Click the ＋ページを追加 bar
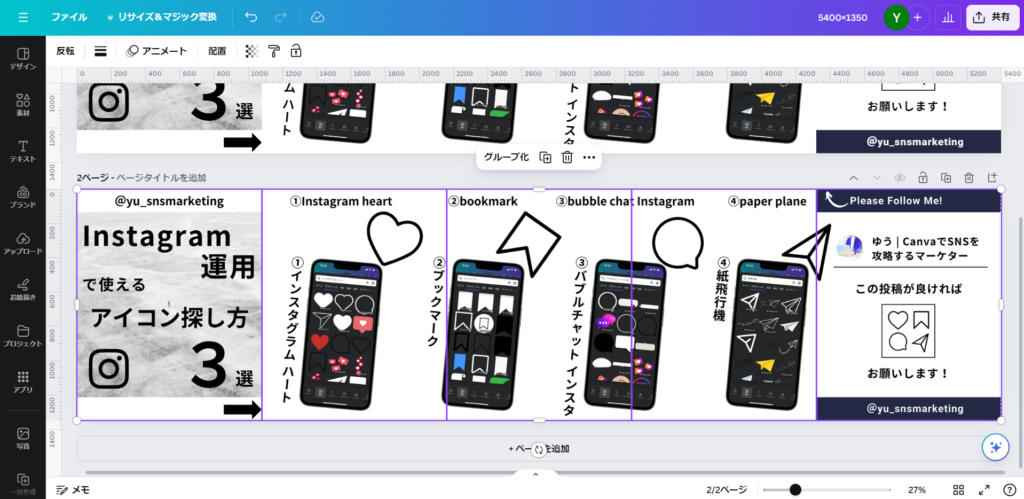Image resolution: width=1024 pixels, height=499 pixels. pyautogui.click(x=539, y=449)
